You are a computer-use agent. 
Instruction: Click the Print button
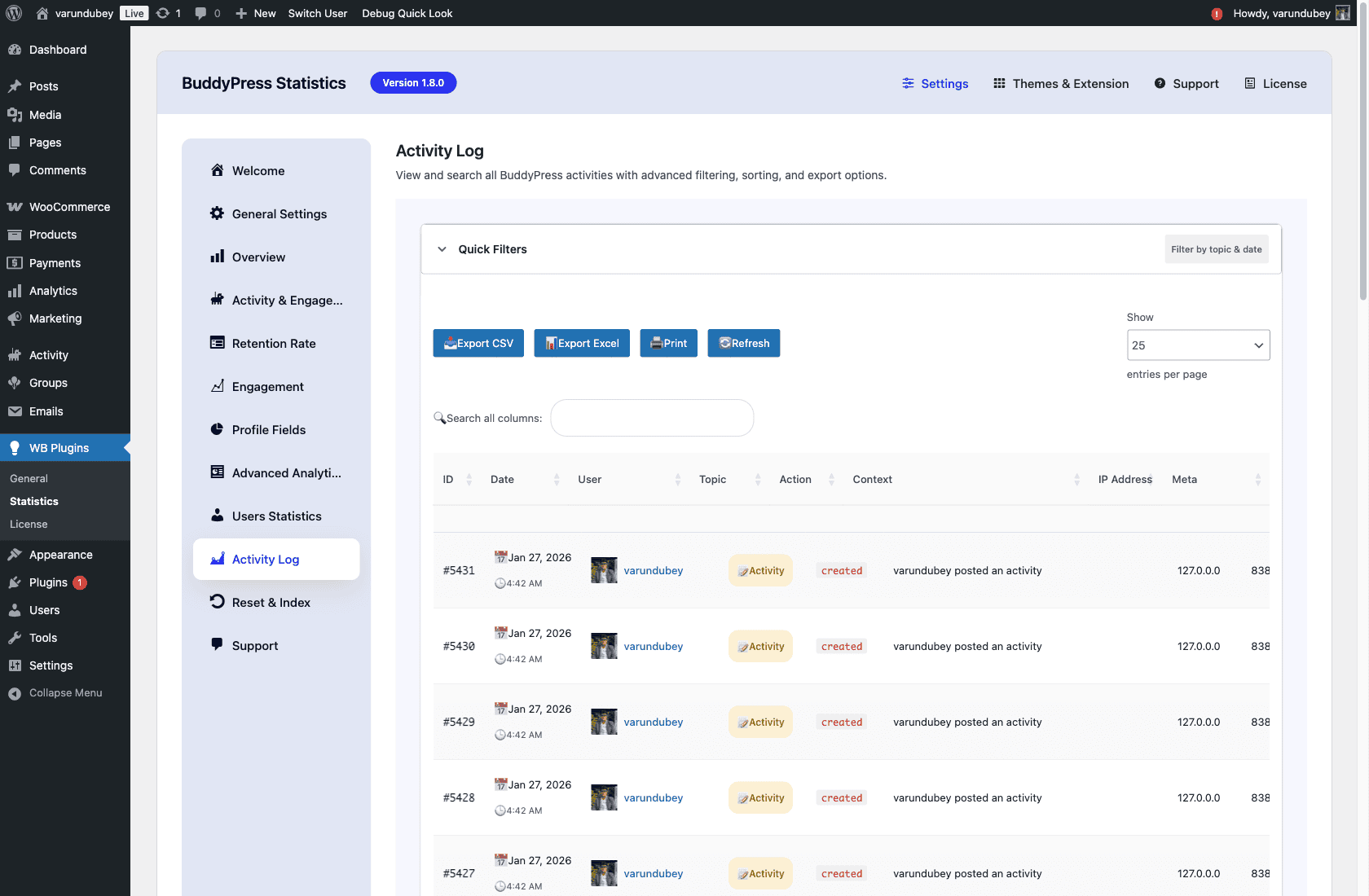pyautogui.click(x=668, y=343)
